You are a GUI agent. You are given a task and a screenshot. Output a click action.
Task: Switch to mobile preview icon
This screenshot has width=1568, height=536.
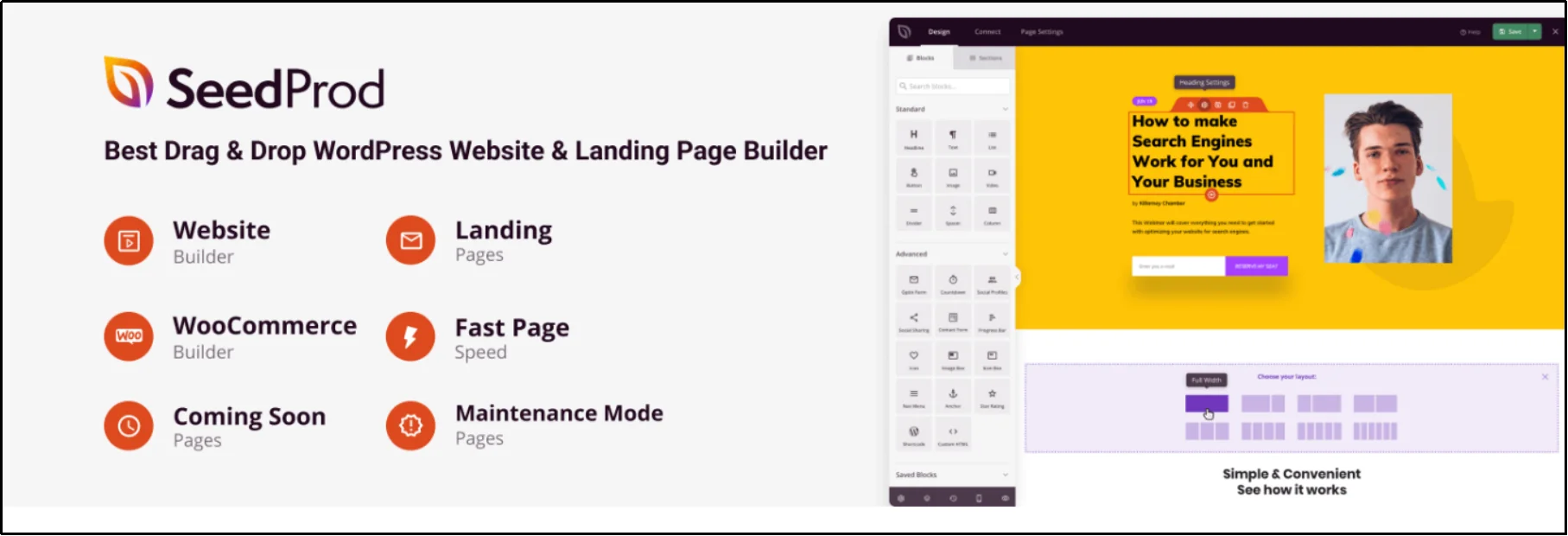pyautogui.click(x=979, y=498)
